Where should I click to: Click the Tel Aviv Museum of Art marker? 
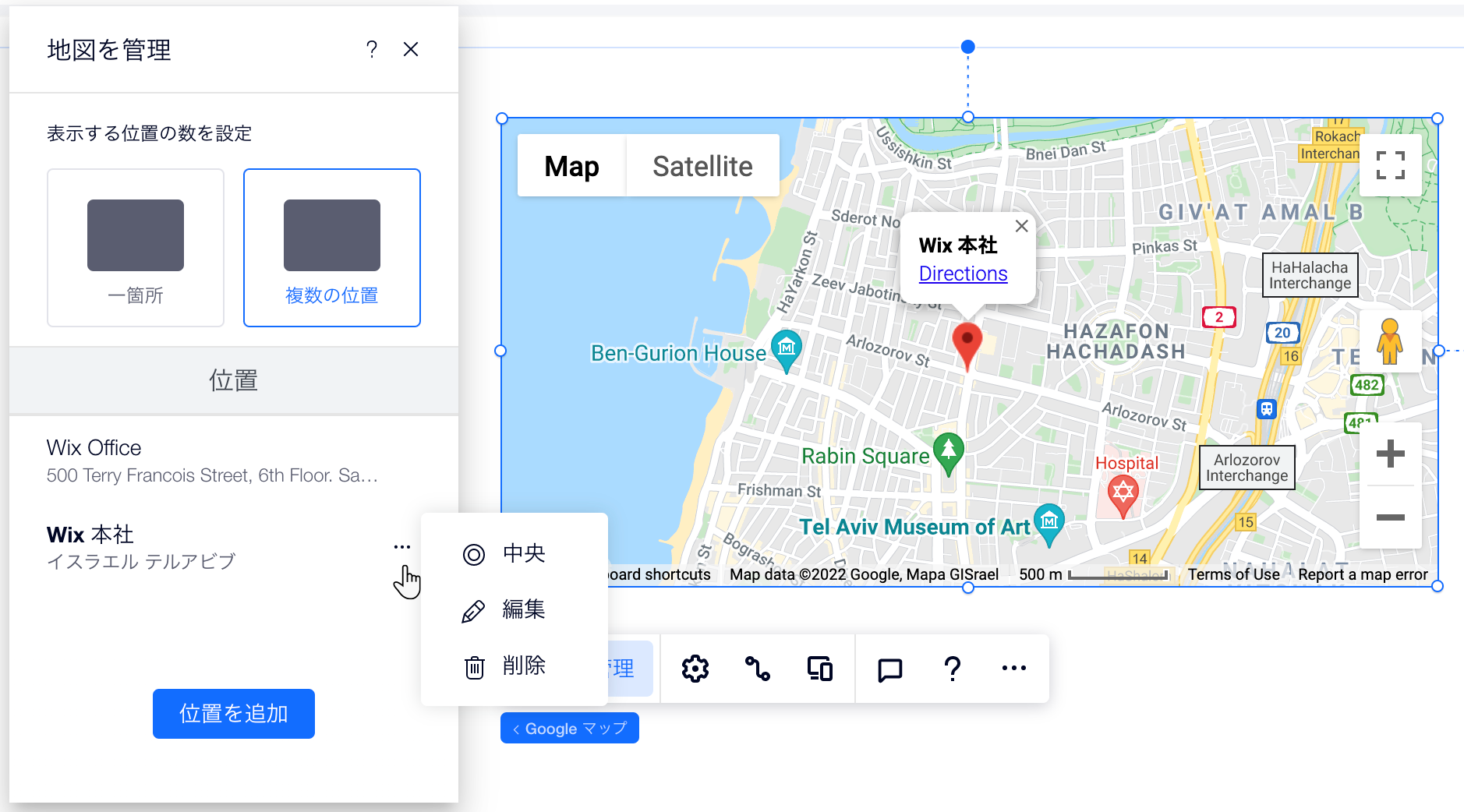coord(1049,524)
